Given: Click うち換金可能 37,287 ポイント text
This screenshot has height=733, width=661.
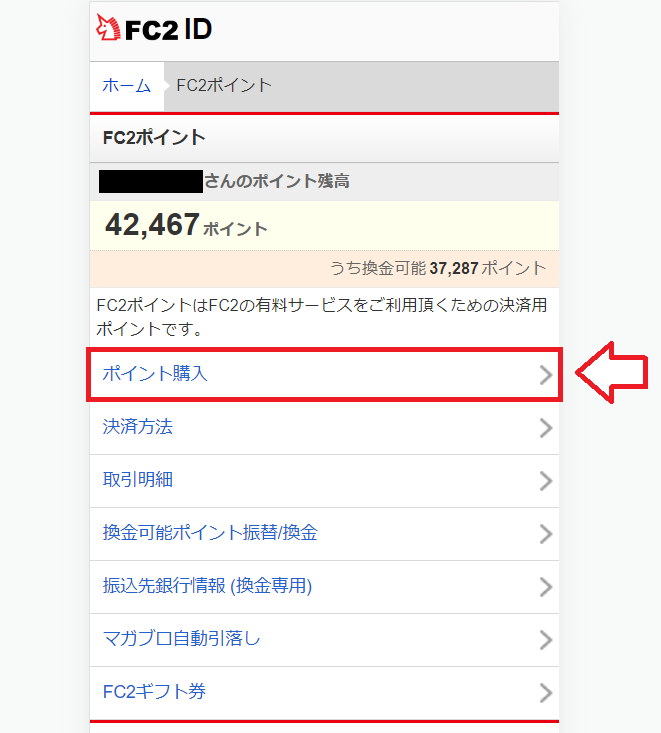Looking at the screenshot, I should coord(438,268).
